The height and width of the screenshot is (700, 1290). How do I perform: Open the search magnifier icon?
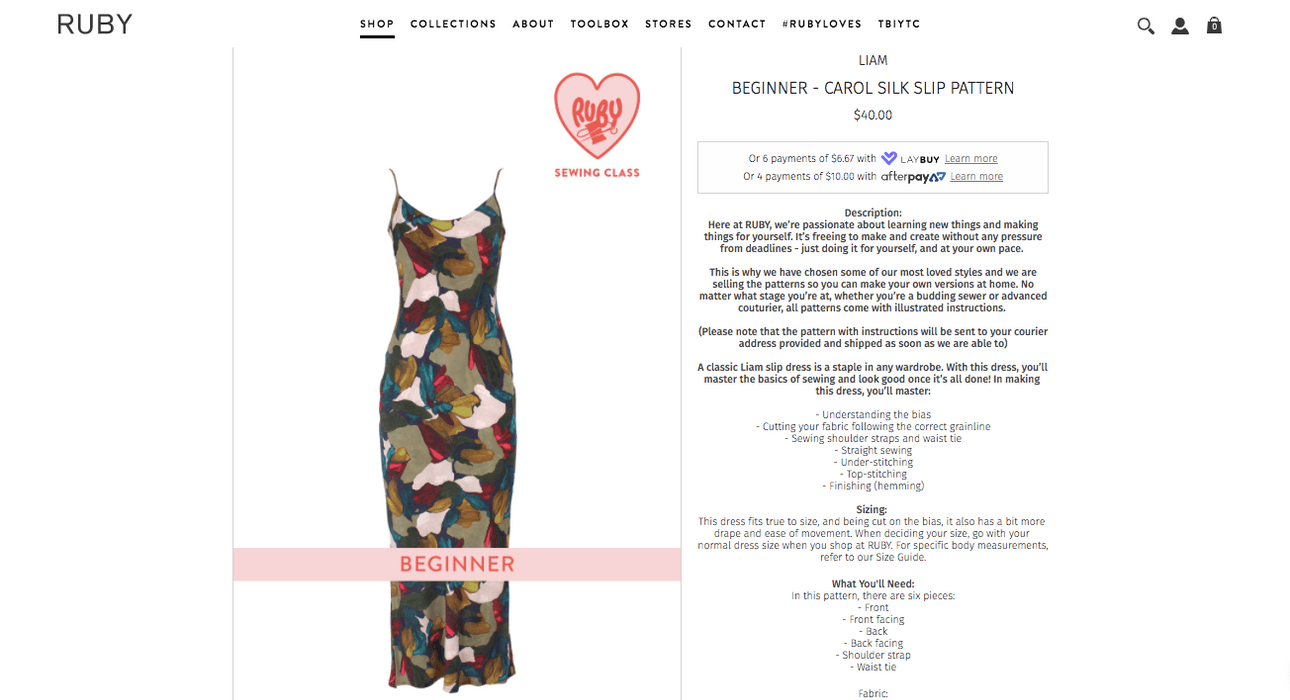point(1146,26)
